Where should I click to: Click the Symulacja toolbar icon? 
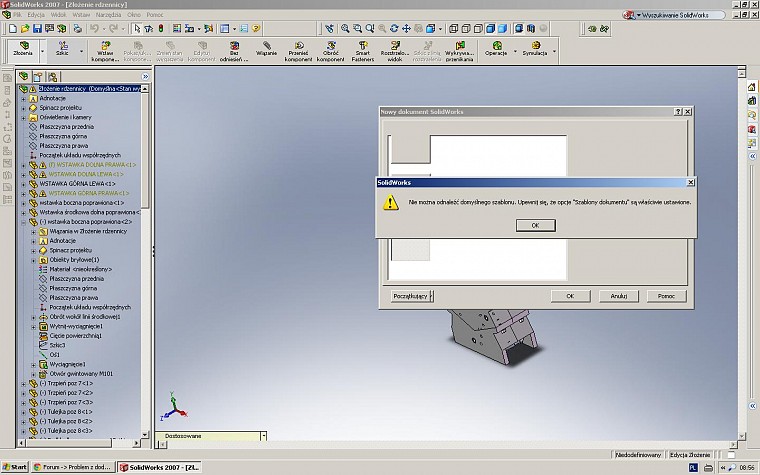pyautogui.click(x=535, y=48)
